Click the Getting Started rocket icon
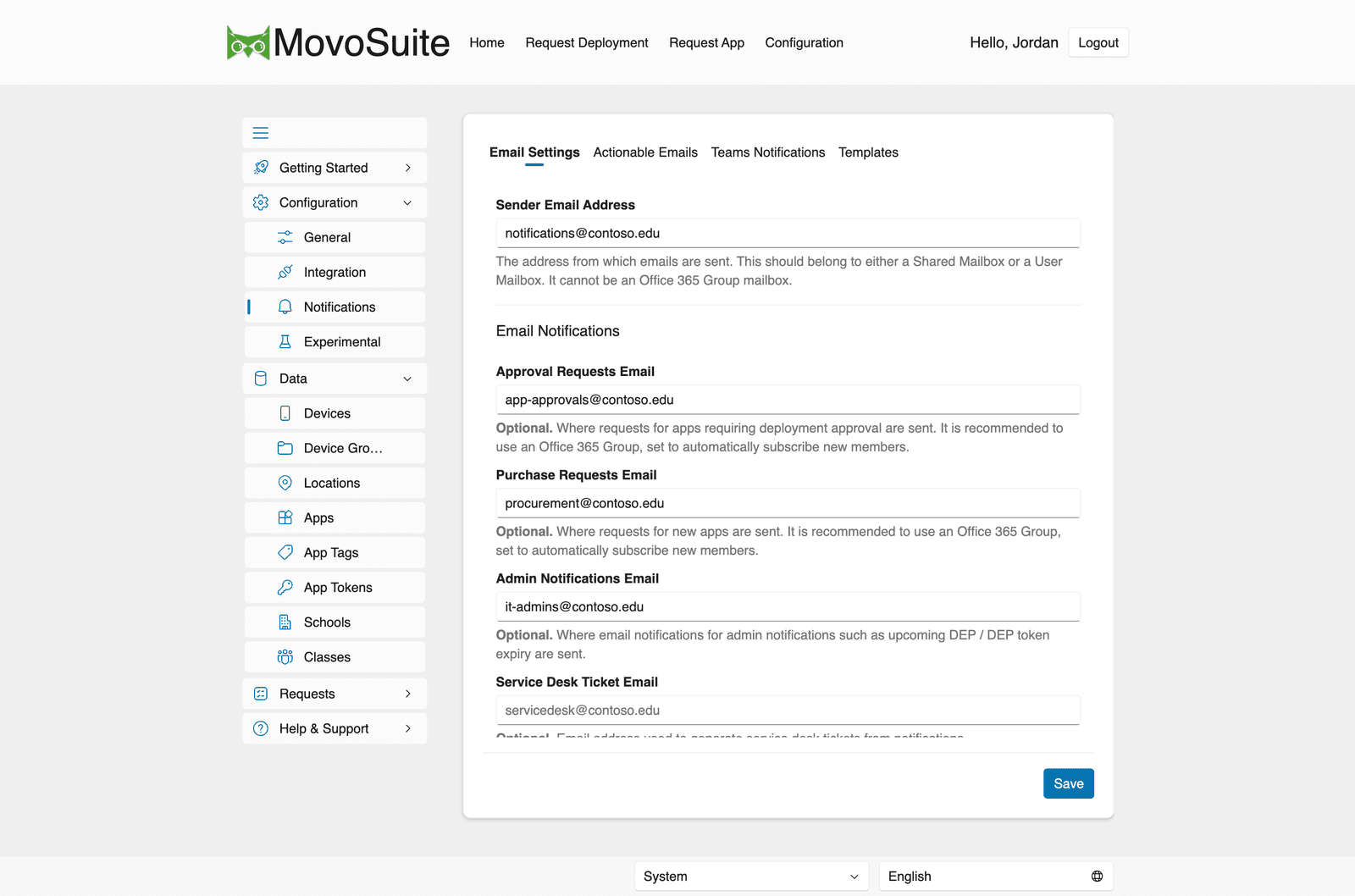Image resolution: width=1355 pixels, height=896 pixels. pyautogui.click(x=261, y=168)
